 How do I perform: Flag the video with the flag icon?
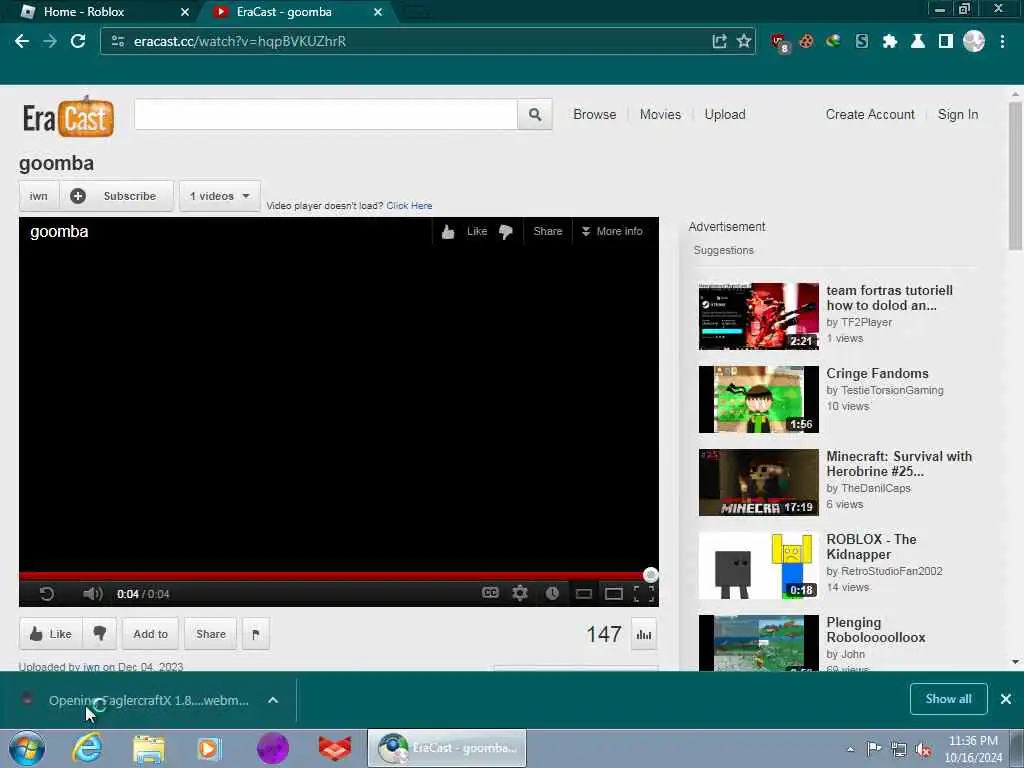tap(255, 633)
